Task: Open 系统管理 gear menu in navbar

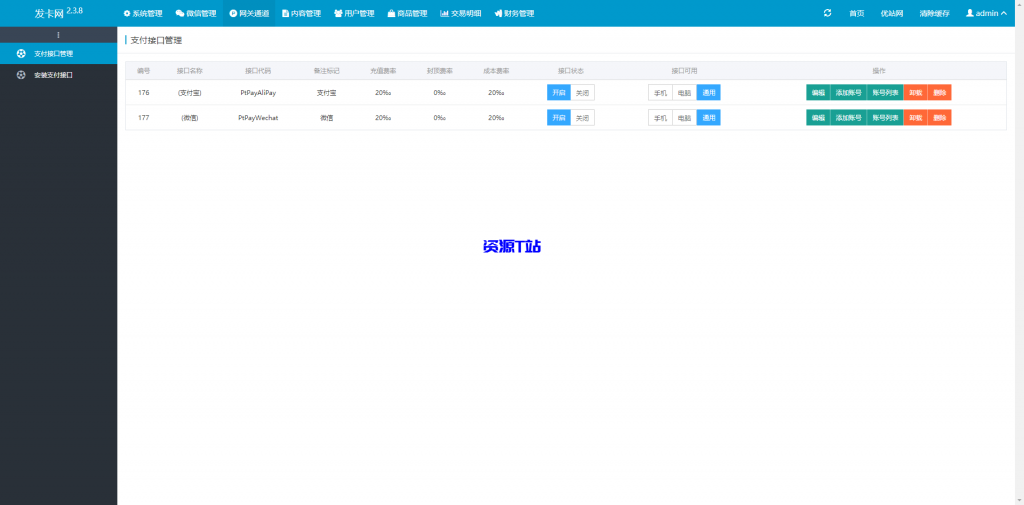Action: click(142, 14)
